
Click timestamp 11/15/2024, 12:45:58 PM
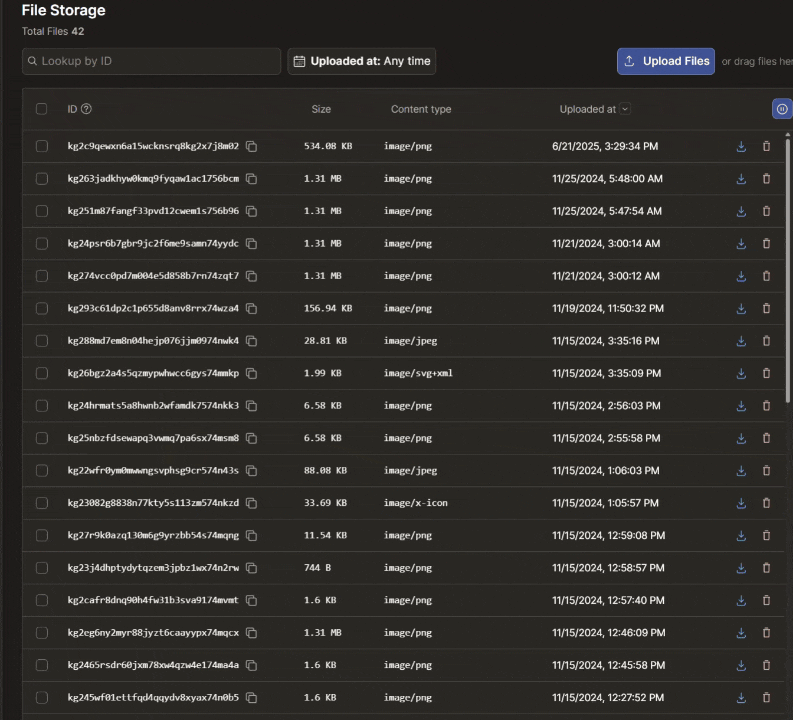pos(608,665)
